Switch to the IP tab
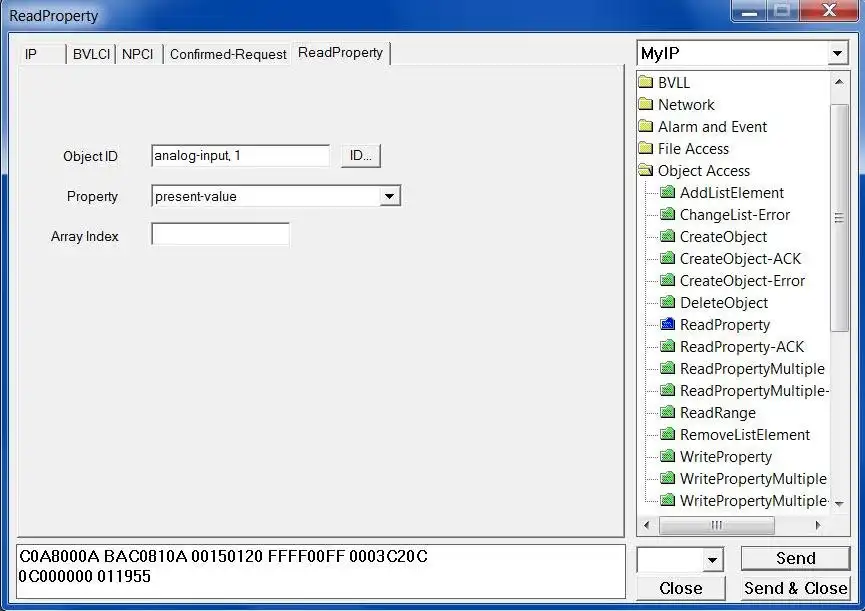This screenshot has height=611, width=865. tap(42, 54)
